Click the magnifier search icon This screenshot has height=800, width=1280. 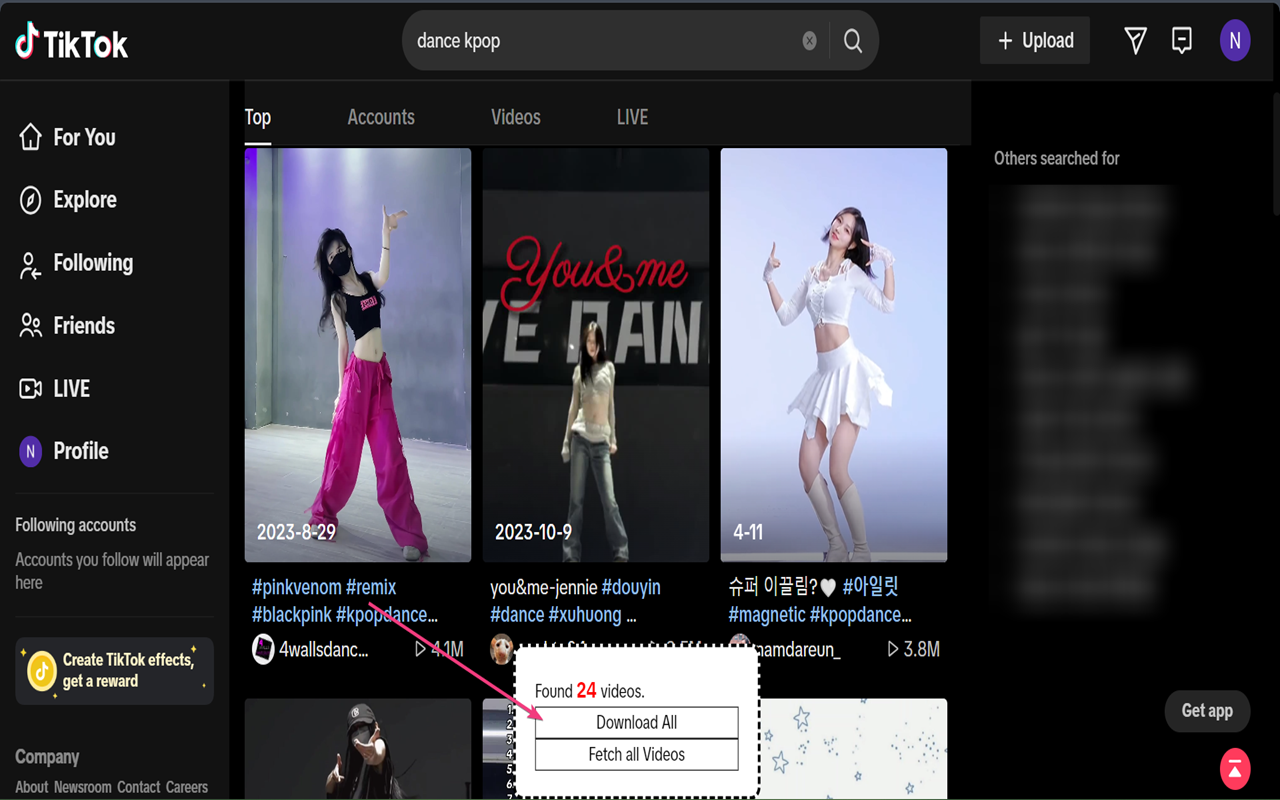coord(853,41)
